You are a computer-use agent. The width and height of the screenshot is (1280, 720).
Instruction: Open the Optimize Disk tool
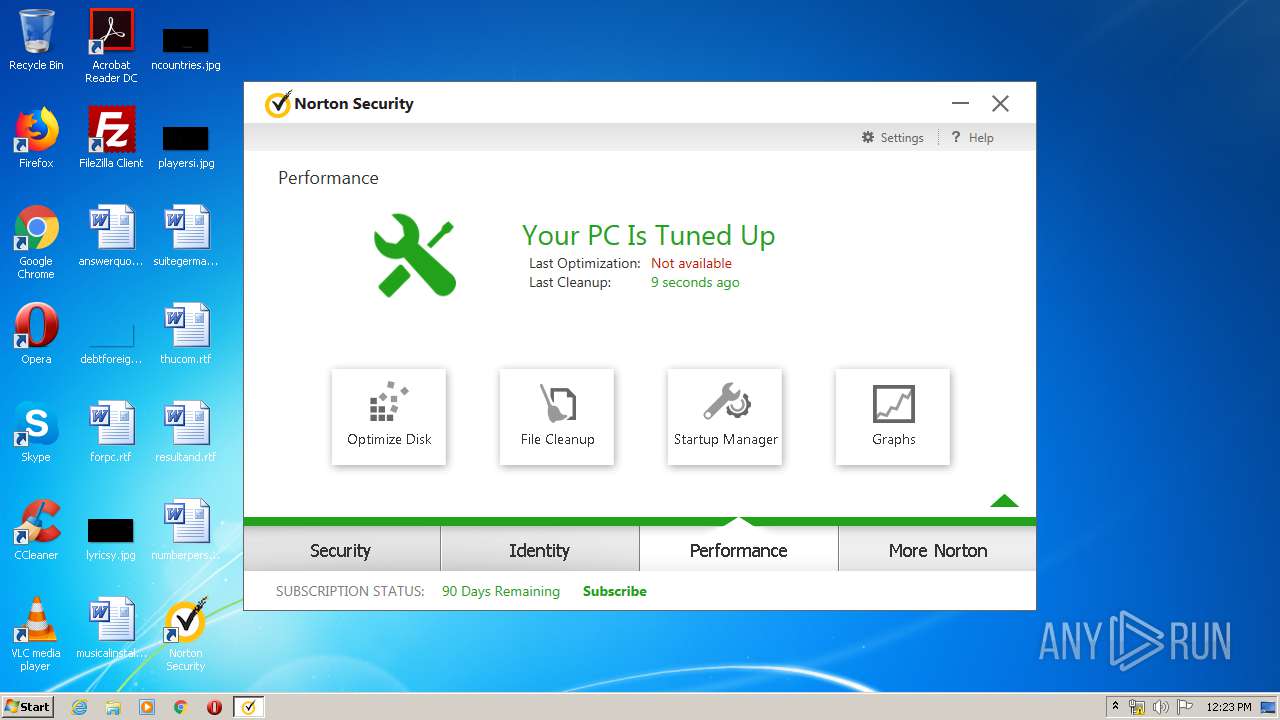(x=389, y=417)
